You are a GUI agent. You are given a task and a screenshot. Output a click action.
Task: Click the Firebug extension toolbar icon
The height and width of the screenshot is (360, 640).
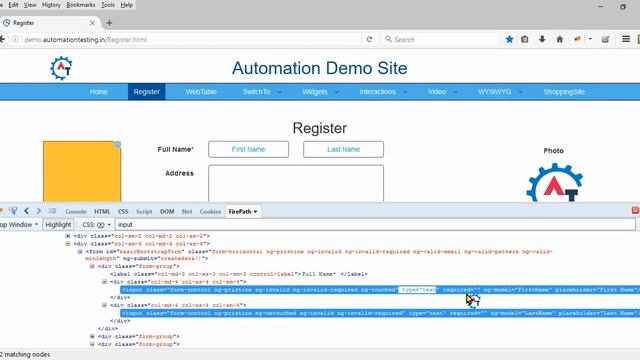[x=578, y=39]
